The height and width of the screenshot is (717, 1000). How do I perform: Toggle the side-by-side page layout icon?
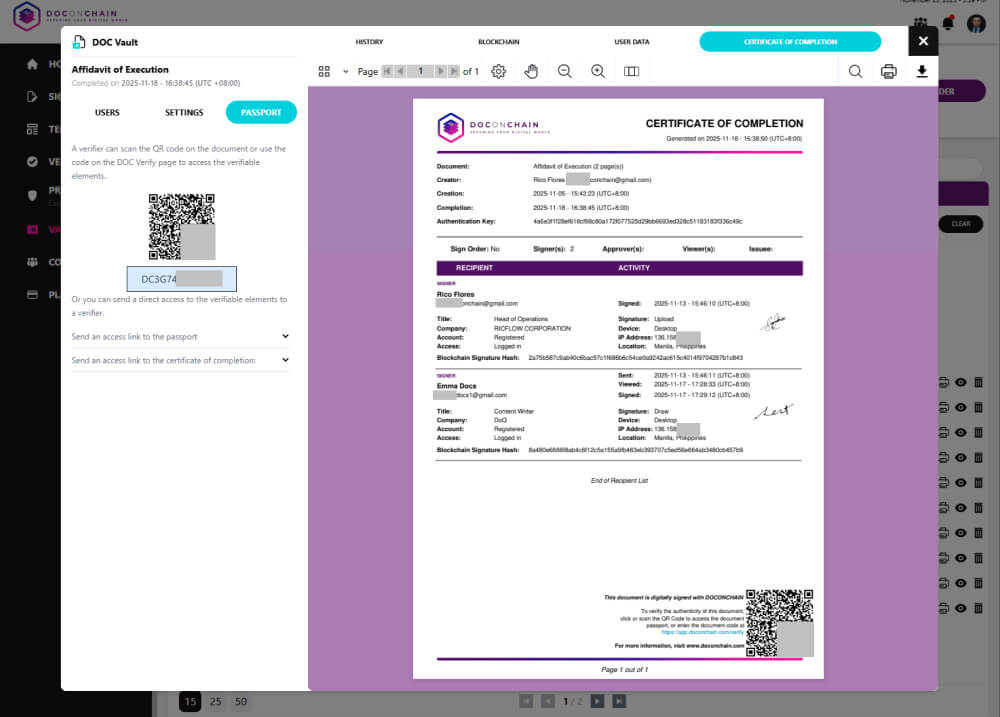click(x=631, y=71)
